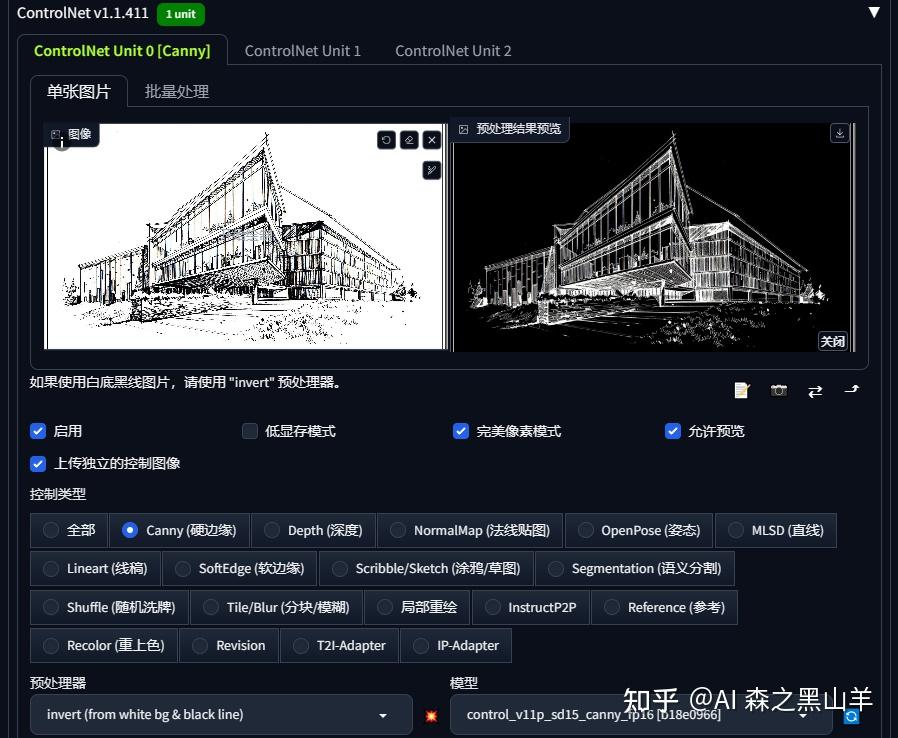Click the swap arrows preview icon
This screenshot has width=898, height=738.
pos(815,391)
